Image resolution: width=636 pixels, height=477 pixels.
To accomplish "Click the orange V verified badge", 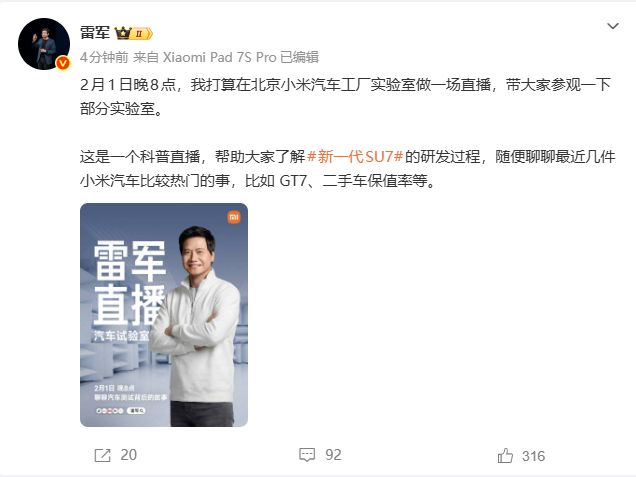I will click(x=62, y=63).
